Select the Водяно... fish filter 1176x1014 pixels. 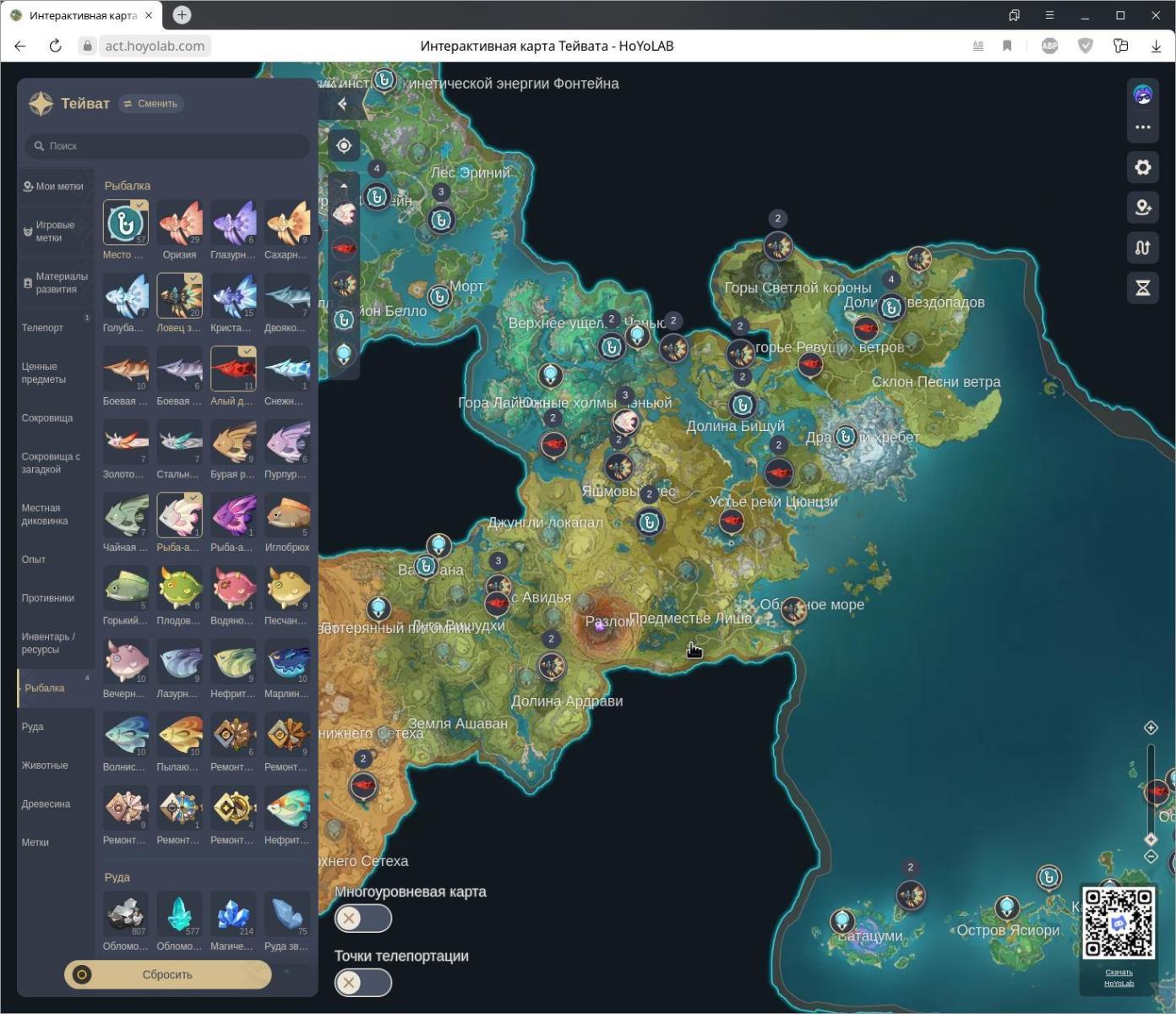point(233,588)
